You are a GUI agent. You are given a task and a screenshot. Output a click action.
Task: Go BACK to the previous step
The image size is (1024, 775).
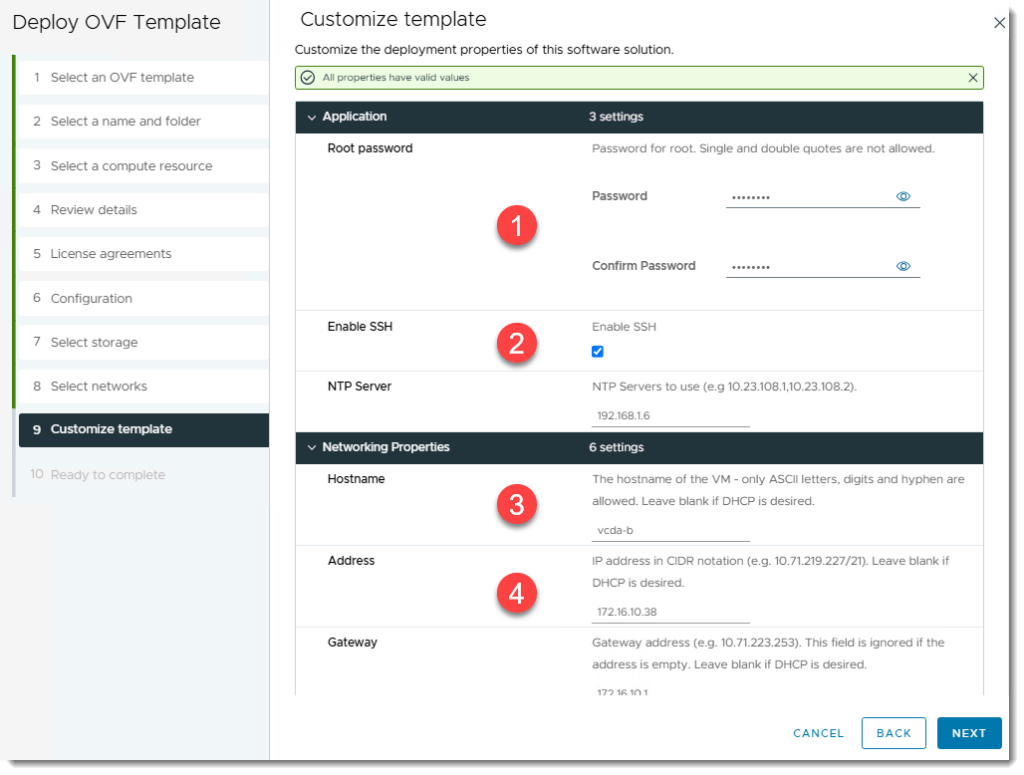coord(893,733)
